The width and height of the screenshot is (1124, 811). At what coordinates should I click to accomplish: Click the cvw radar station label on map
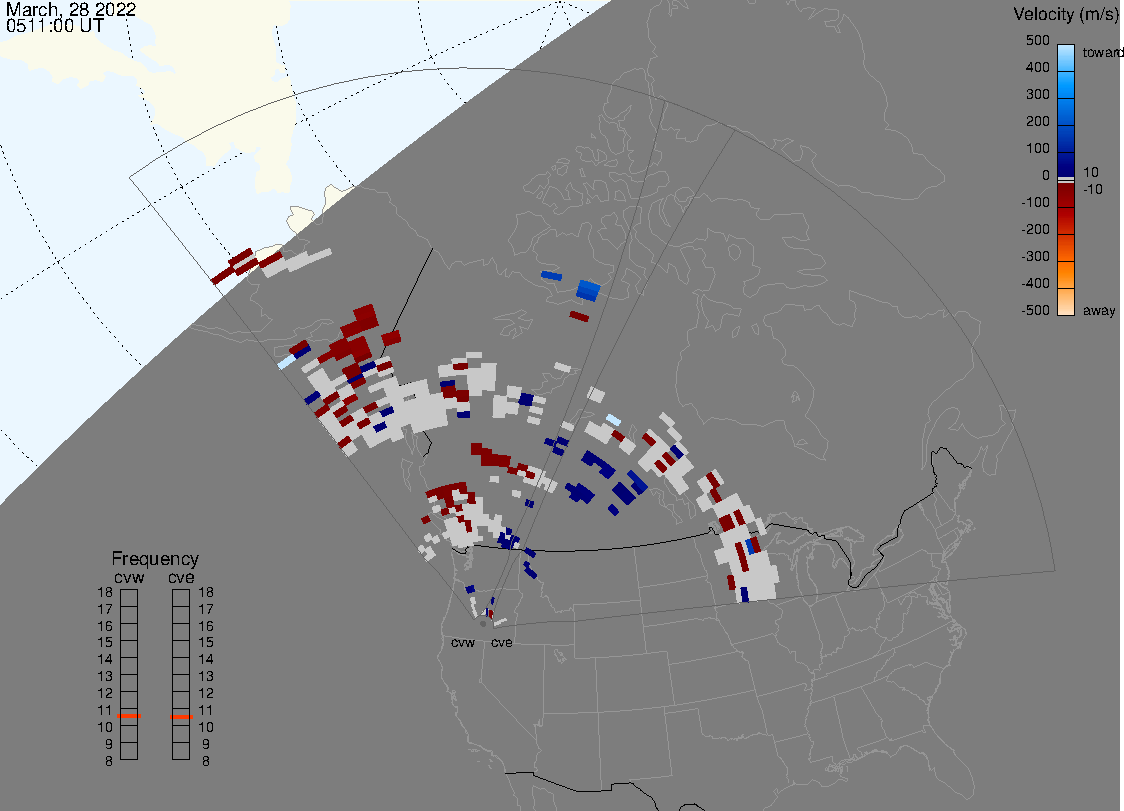[x=463, y=642]
